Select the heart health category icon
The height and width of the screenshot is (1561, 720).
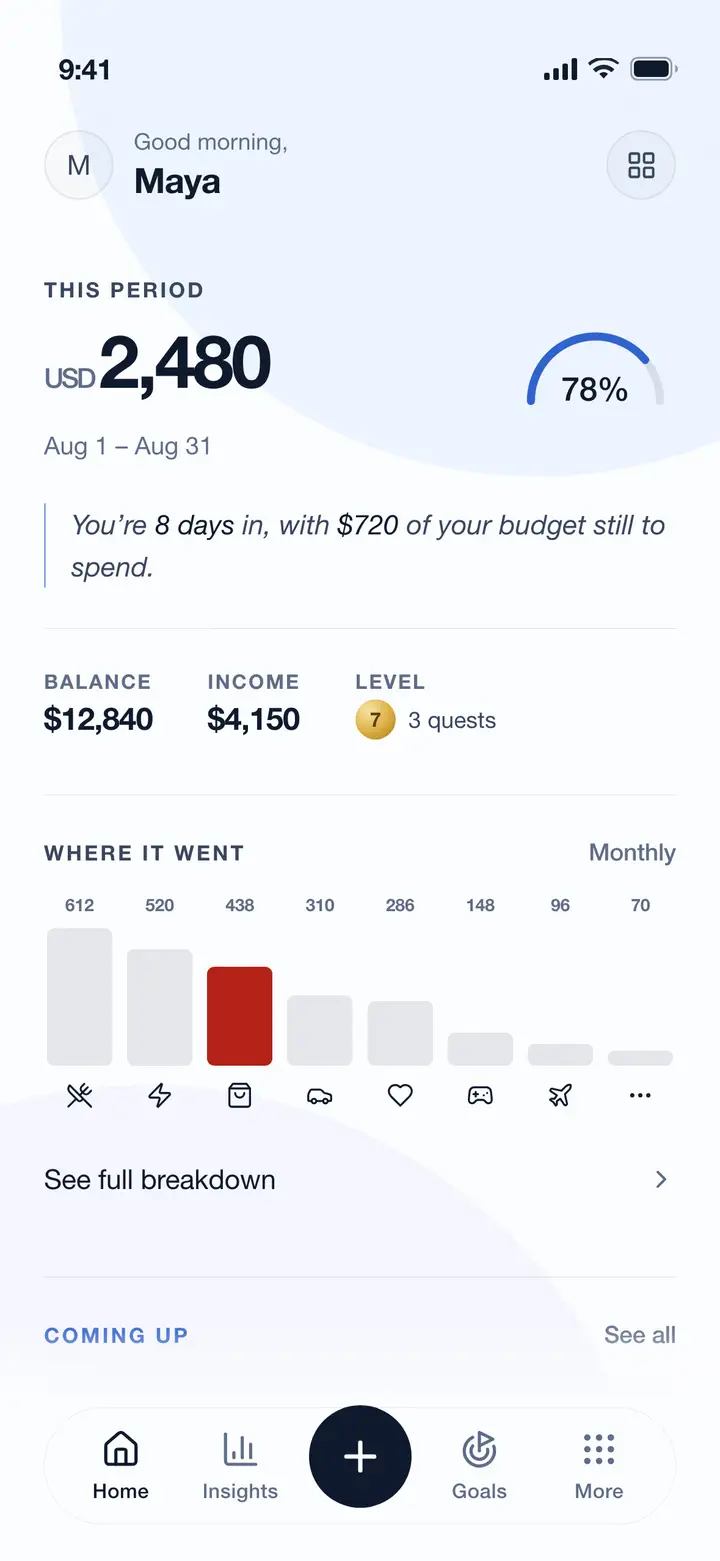pyautogui.click(x=400, y=1096)
